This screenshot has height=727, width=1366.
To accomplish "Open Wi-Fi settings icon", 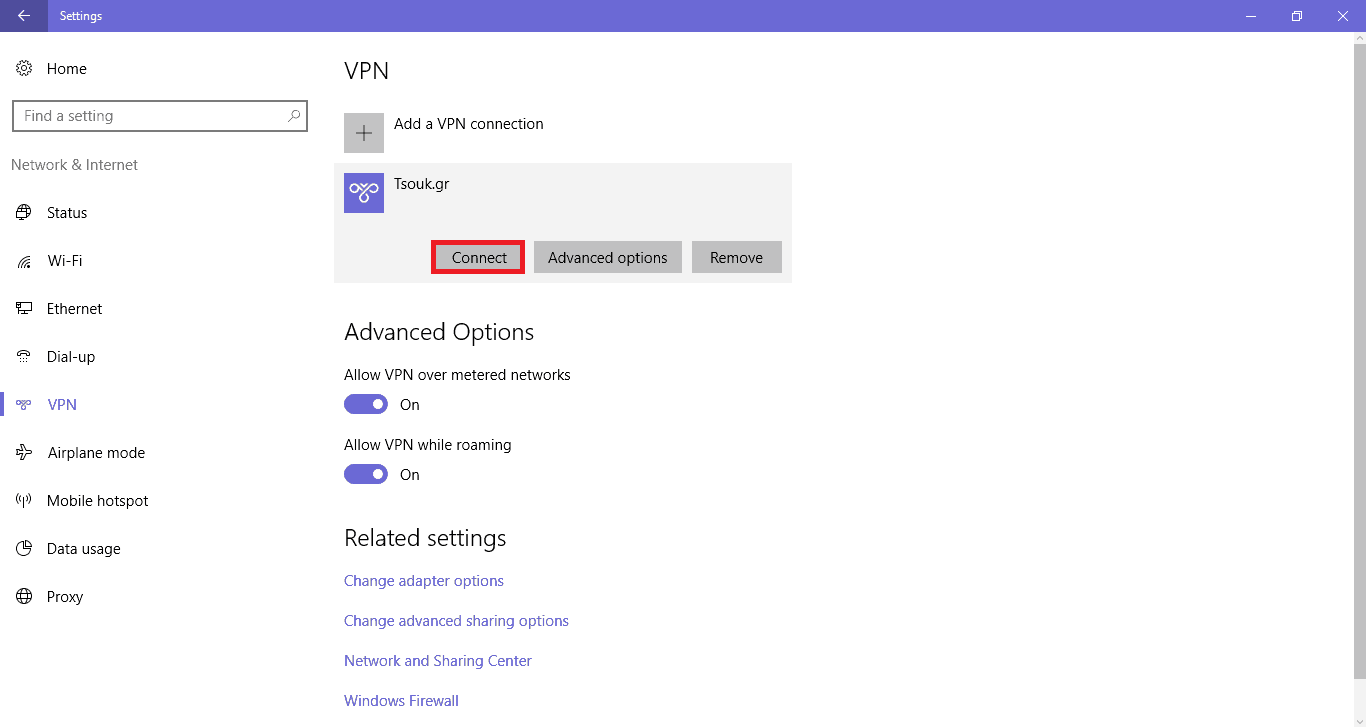I will (24, 261).
